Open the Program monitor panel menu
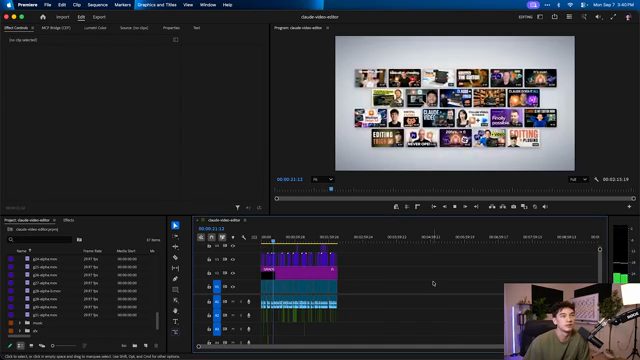The width and height of the screenshot is (640, 360). click(327, 28)
